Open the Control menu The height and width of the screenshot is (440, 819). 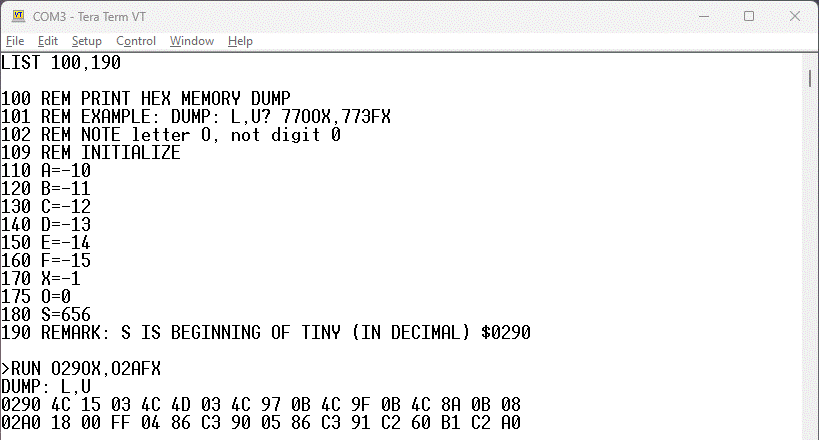coord(136,41)
